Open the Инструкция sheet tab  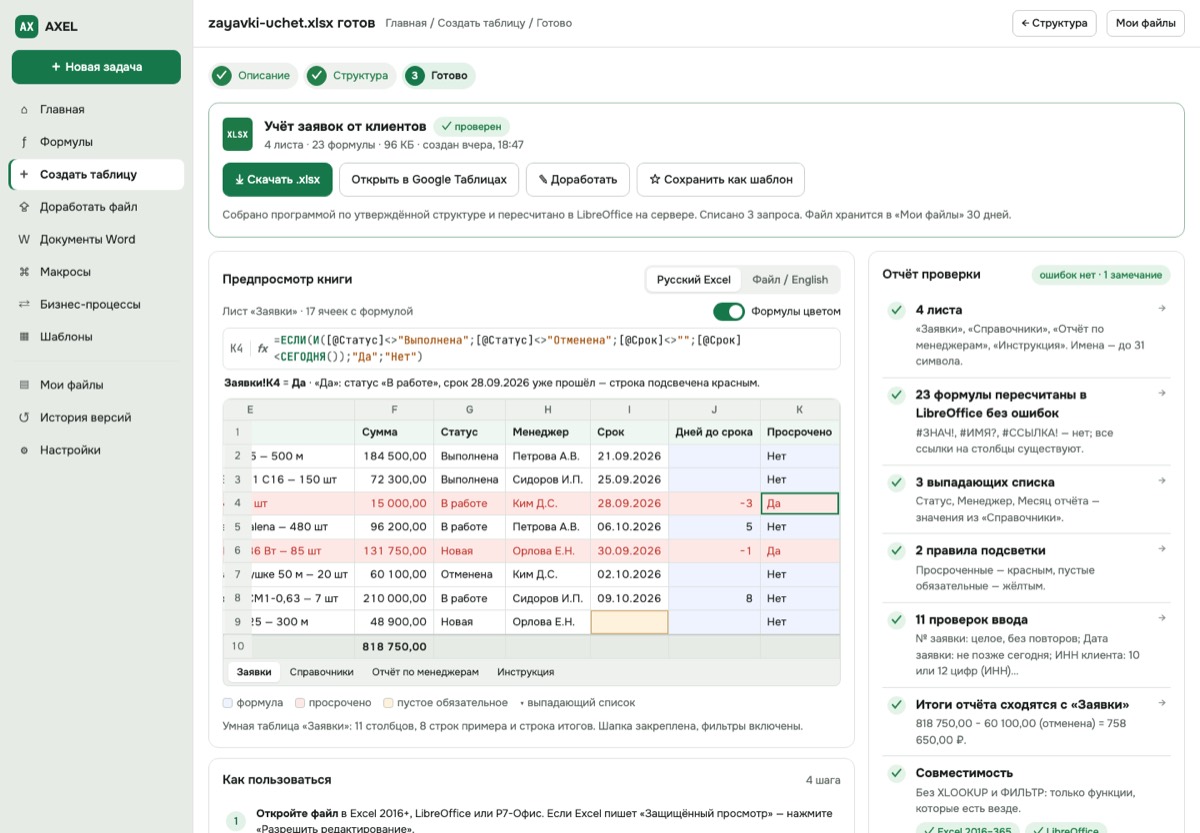coord(525,672)
